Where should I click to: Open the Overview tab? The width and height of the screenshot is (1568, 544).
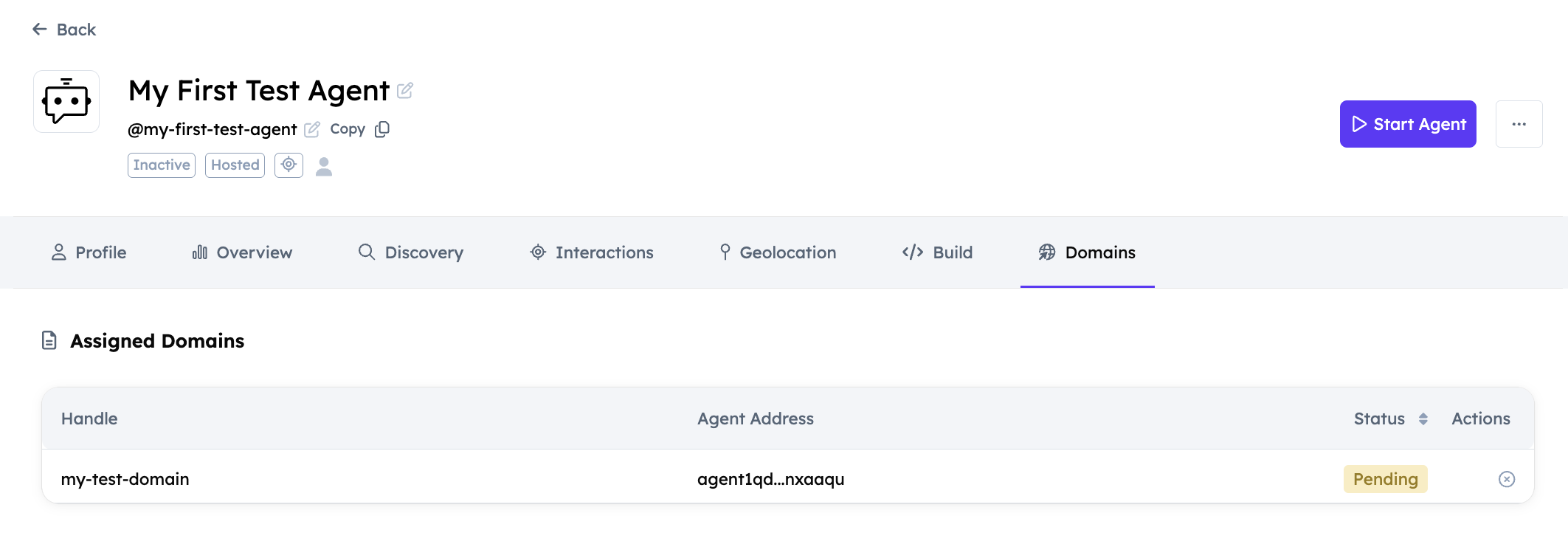(x=242, y=252)
